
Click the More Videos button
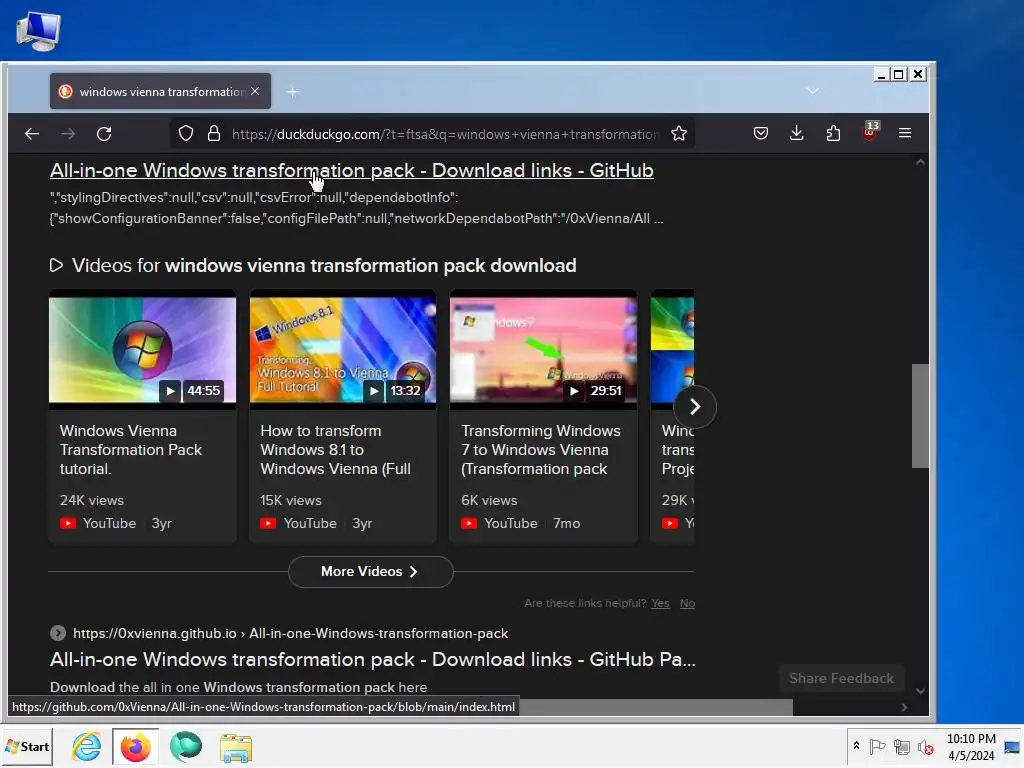(370, 571)
